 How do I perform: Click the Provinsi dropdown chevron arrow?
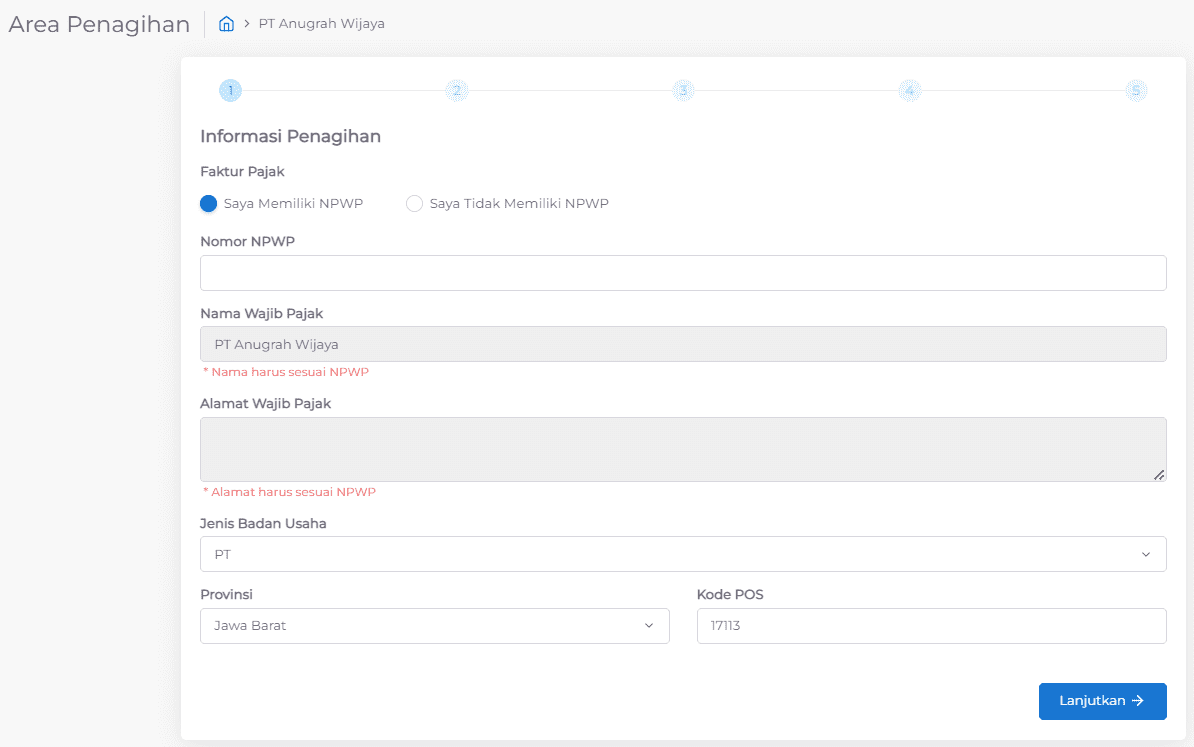click(648, 626)
